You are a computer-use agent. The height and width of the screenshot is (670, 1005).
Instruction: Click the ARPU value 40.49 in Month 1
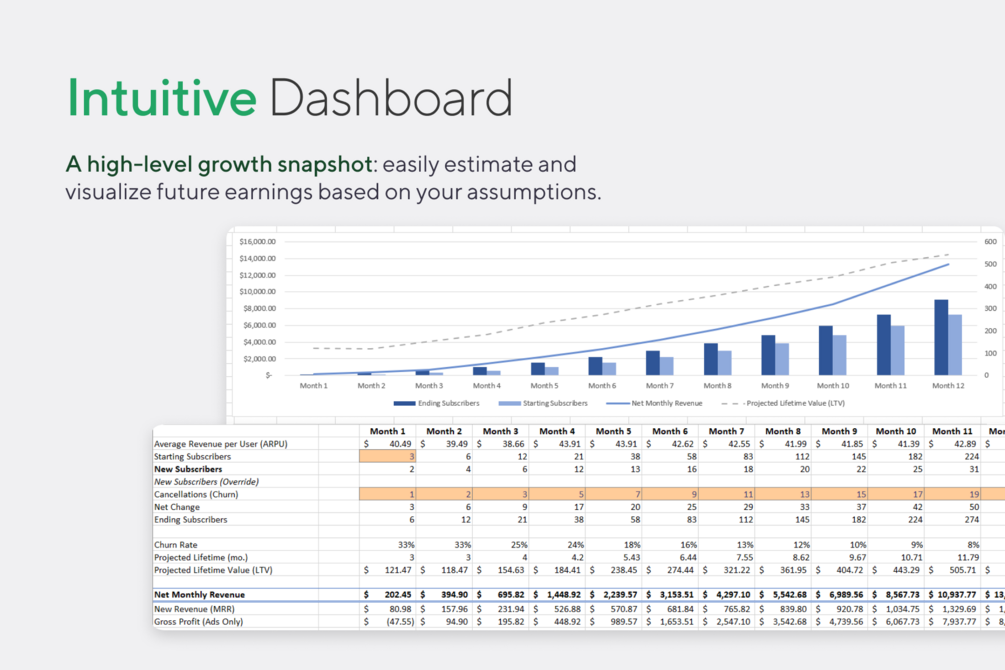(400, 444)
